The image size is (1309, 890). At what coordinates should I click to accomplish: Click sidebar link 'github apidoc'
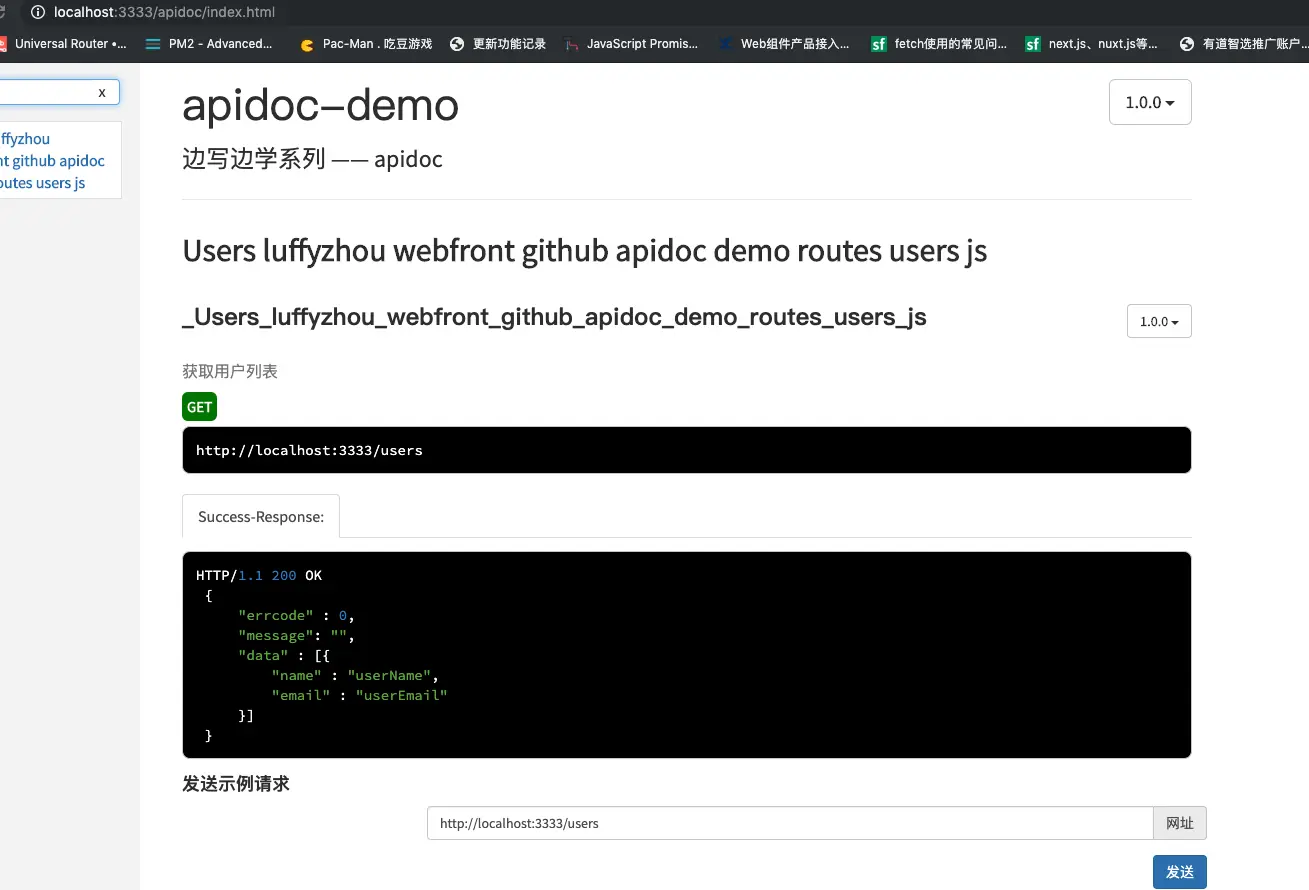tap(52, 161)
